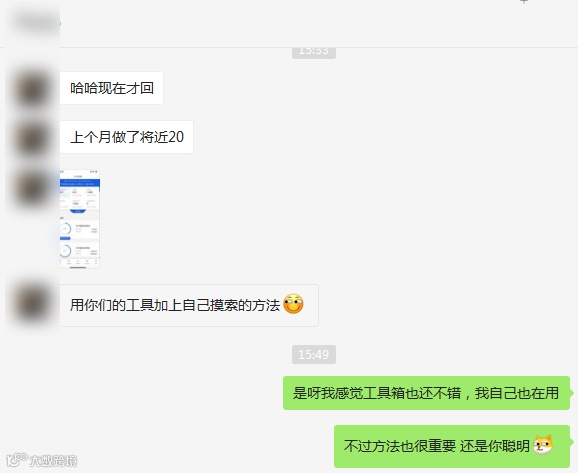Open avatar beside the 哈哈现在才回 message

coord(32,88)
